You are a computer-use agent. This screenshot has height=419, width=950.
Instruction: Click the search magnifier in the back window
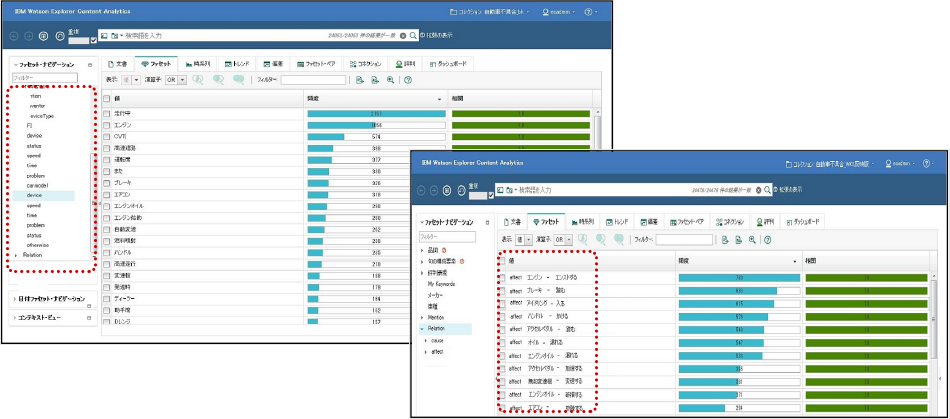pos(413,36)
